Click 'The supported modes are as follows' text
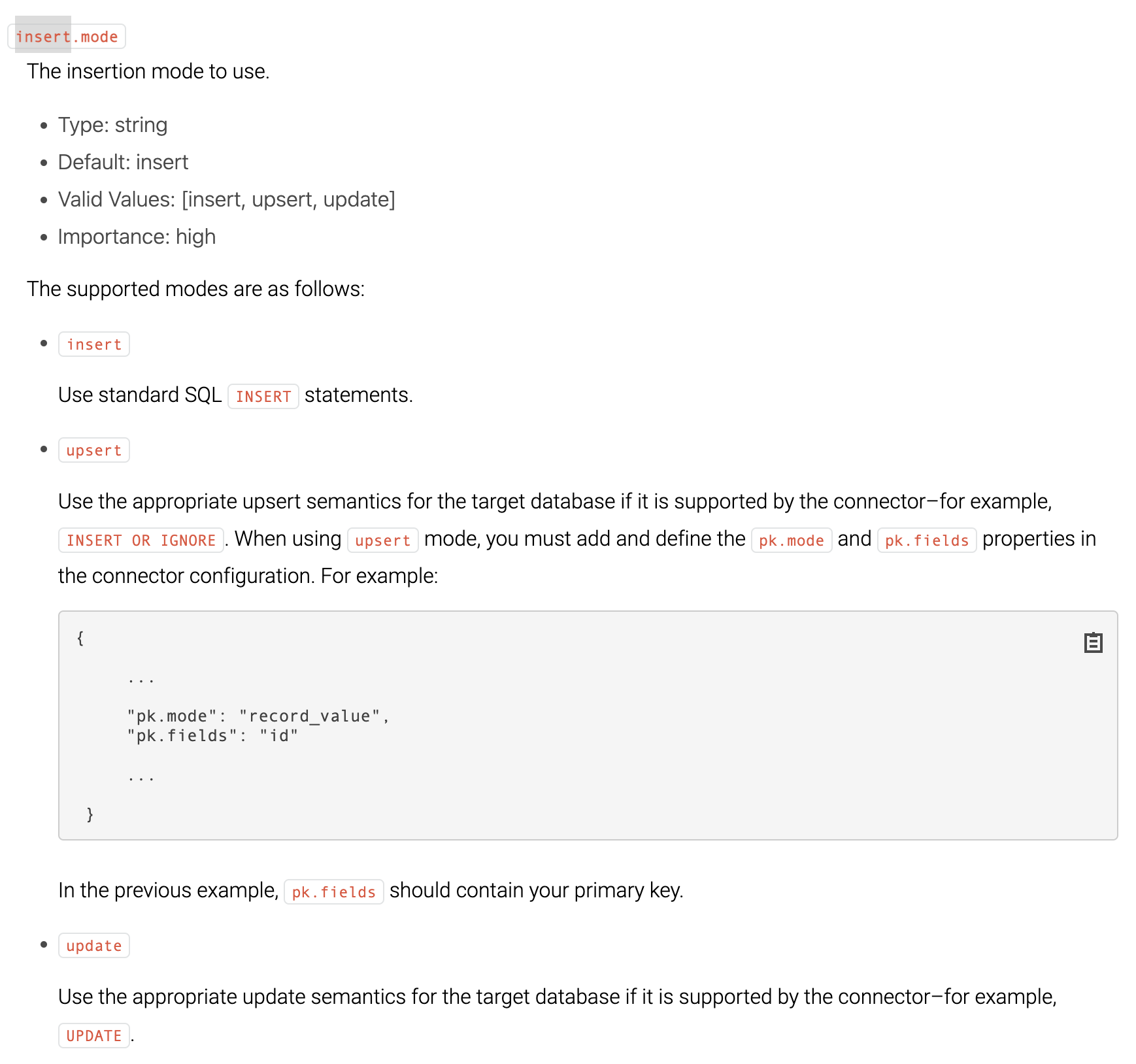This screenshot has width=1136, height=1064. 196,289
